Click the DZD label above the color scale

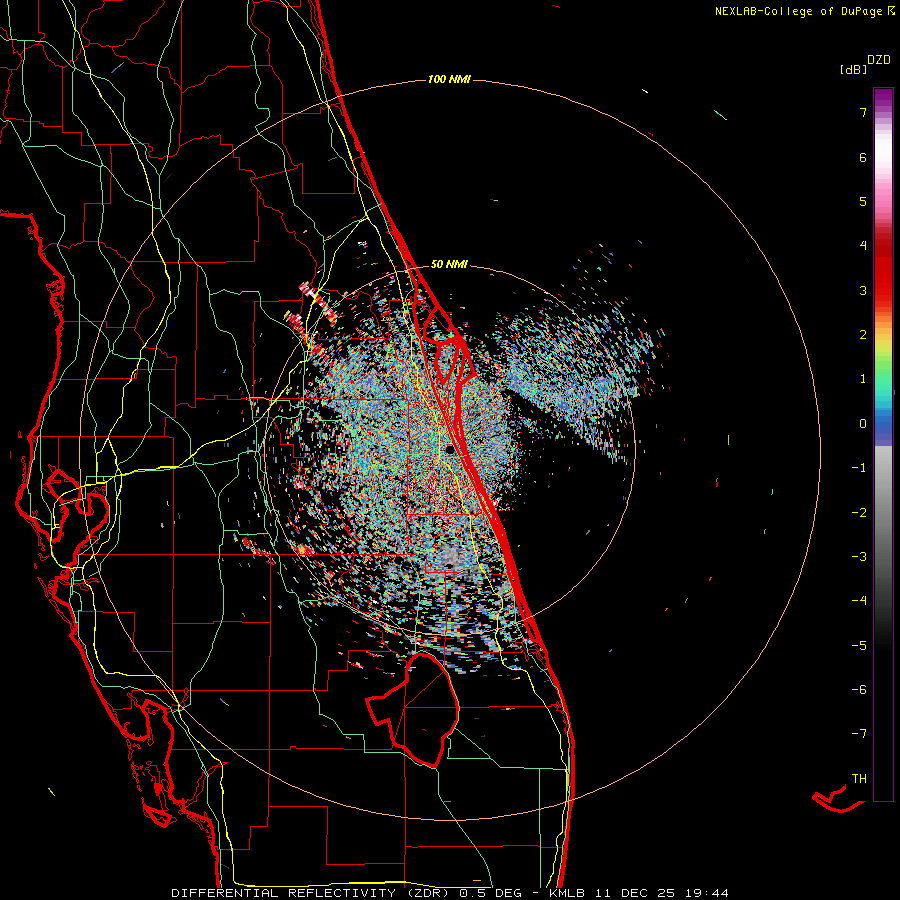879,60
